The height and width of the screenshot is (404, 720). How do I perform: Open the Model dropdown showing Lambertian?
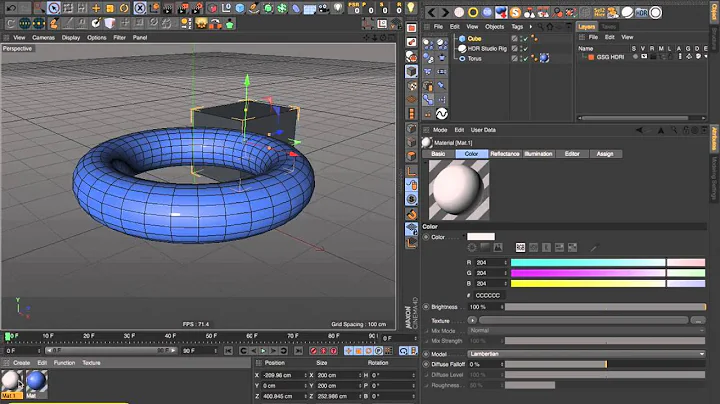pos(586,354)
